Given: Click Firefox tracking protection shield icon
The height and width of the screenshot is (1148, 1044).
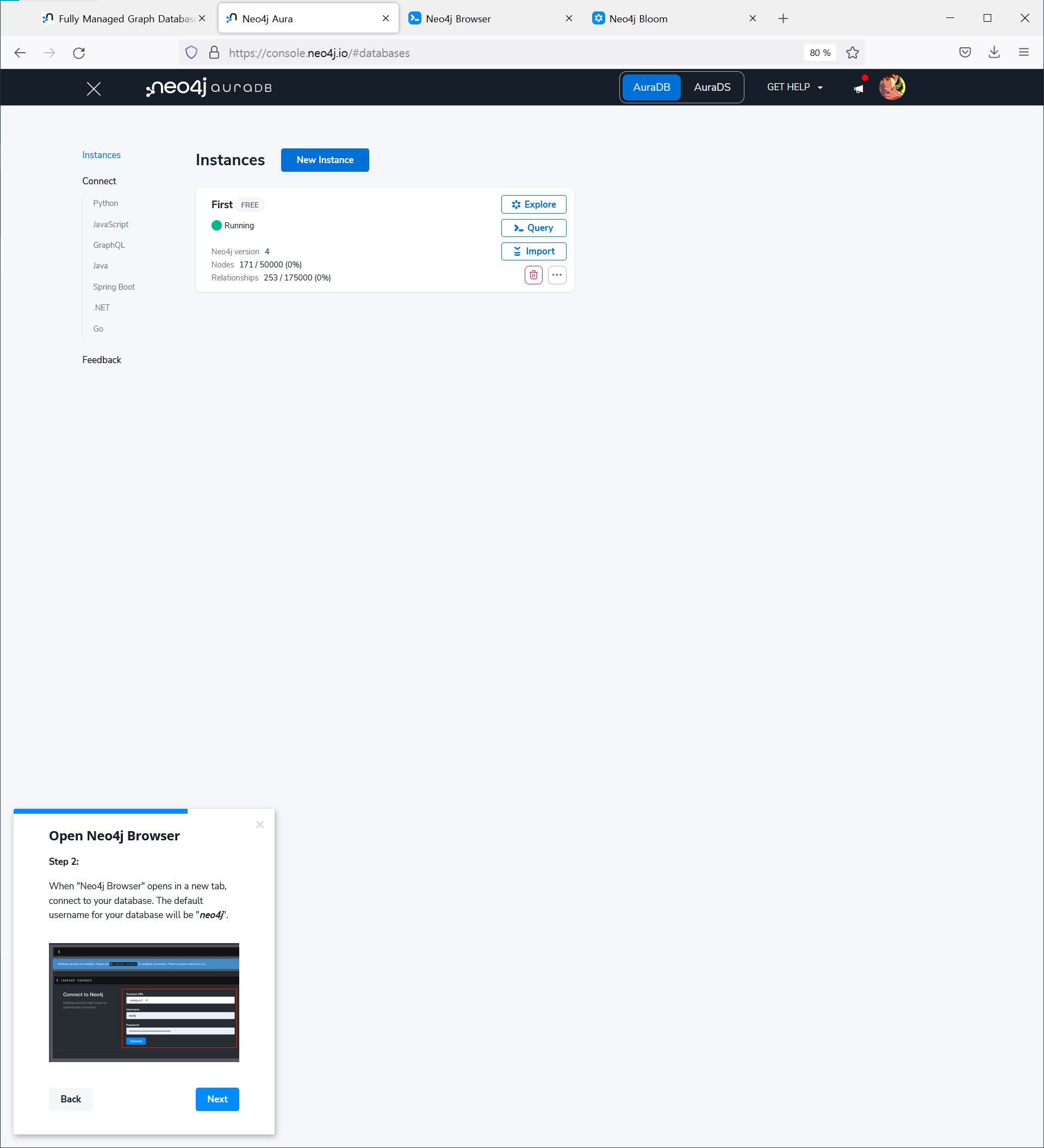Looking at the screenshot, I should [191, 53].
